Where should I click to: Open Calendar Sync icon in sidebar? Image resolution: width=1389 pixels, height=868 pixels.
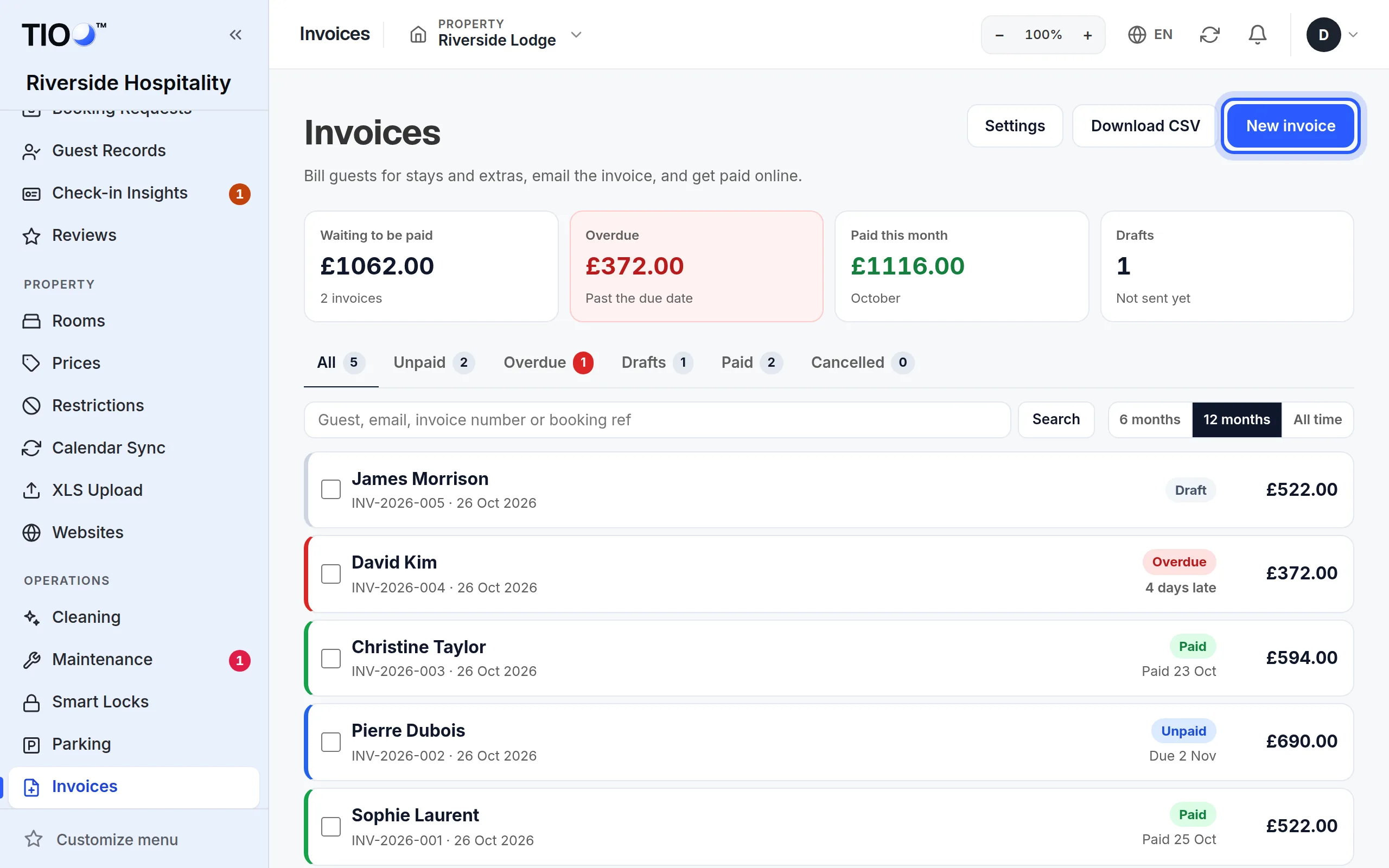coord(31,448)
